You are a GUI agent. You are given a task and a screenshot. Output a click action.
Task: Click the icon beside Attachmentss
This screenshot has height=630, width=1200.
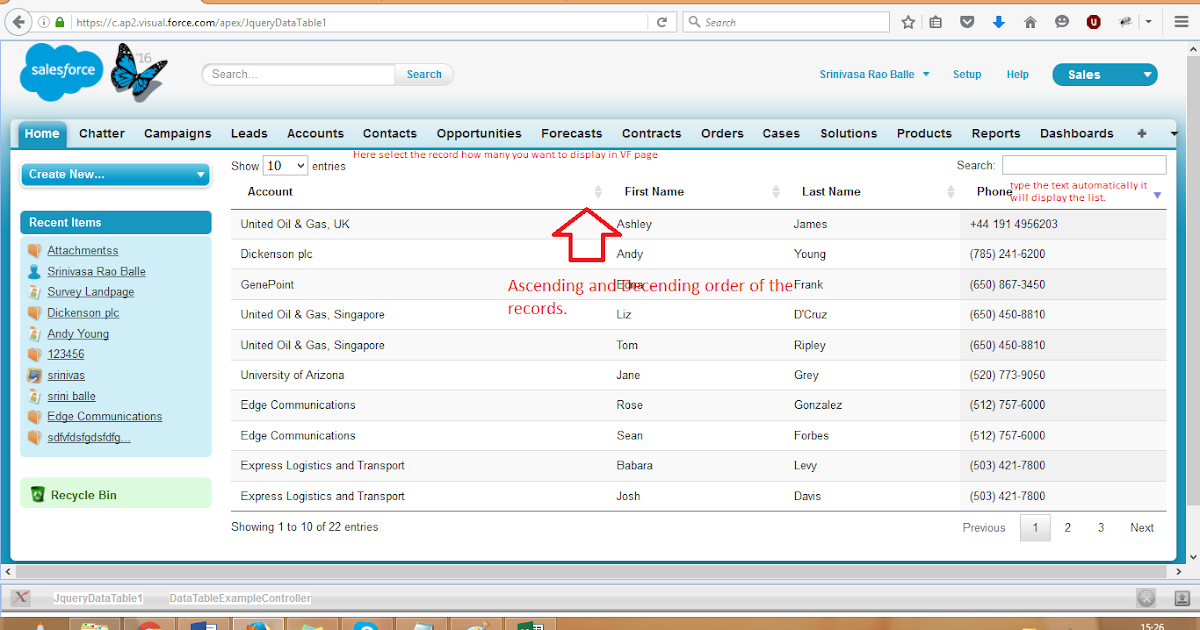(34, 251)
